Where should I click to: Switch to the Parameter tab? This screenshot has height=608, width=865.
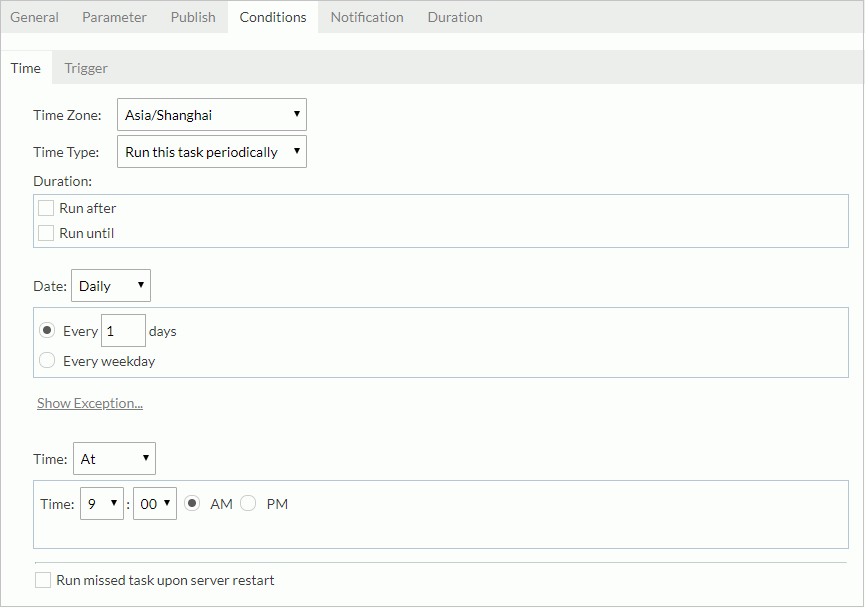pyautogui.click(x=113, y=17)
